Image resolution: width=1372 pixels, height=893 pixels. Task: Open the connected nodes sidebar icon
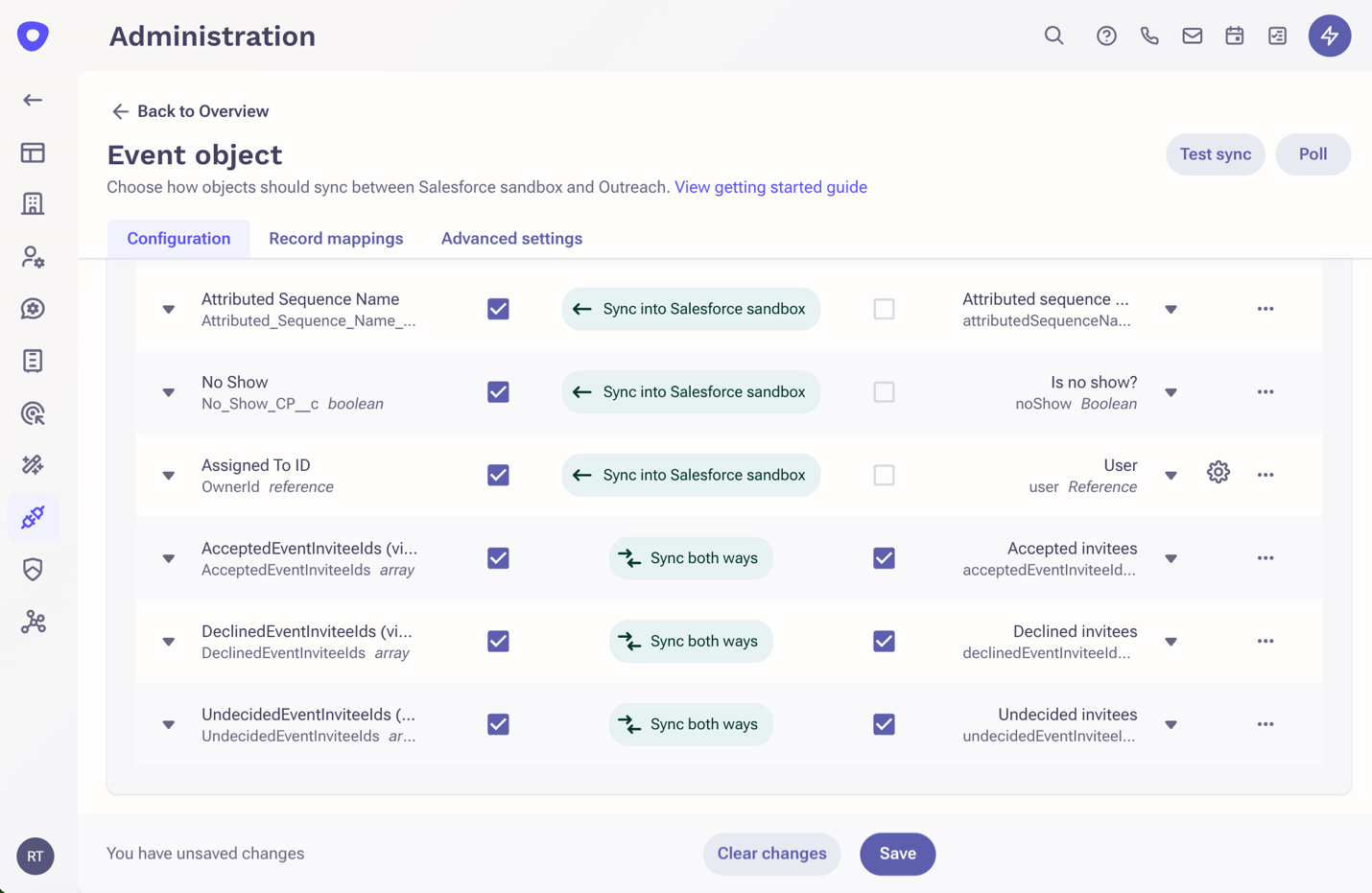33,622
